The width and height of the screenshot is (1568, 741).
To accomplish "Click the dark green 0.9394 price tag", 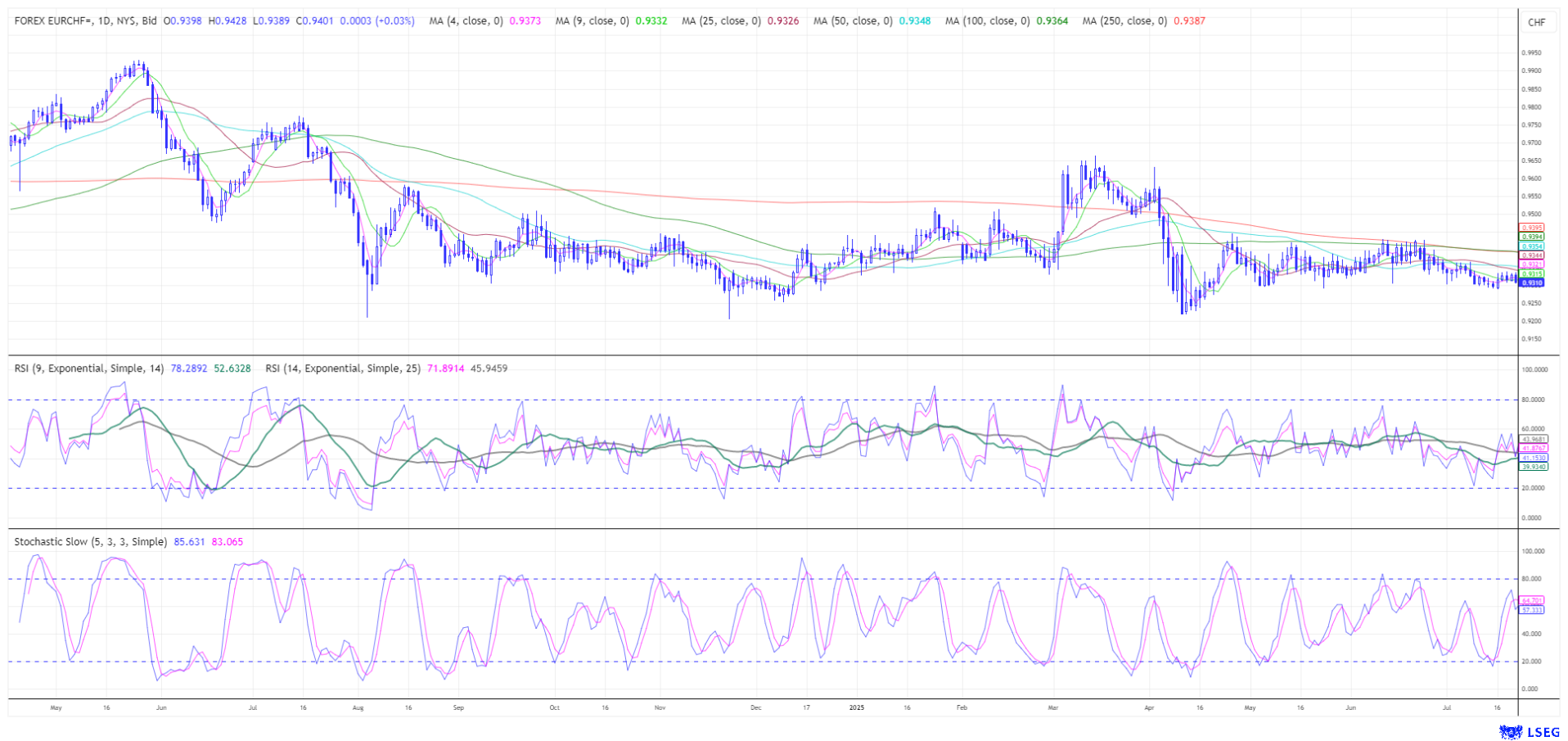I will point(1531,237).
